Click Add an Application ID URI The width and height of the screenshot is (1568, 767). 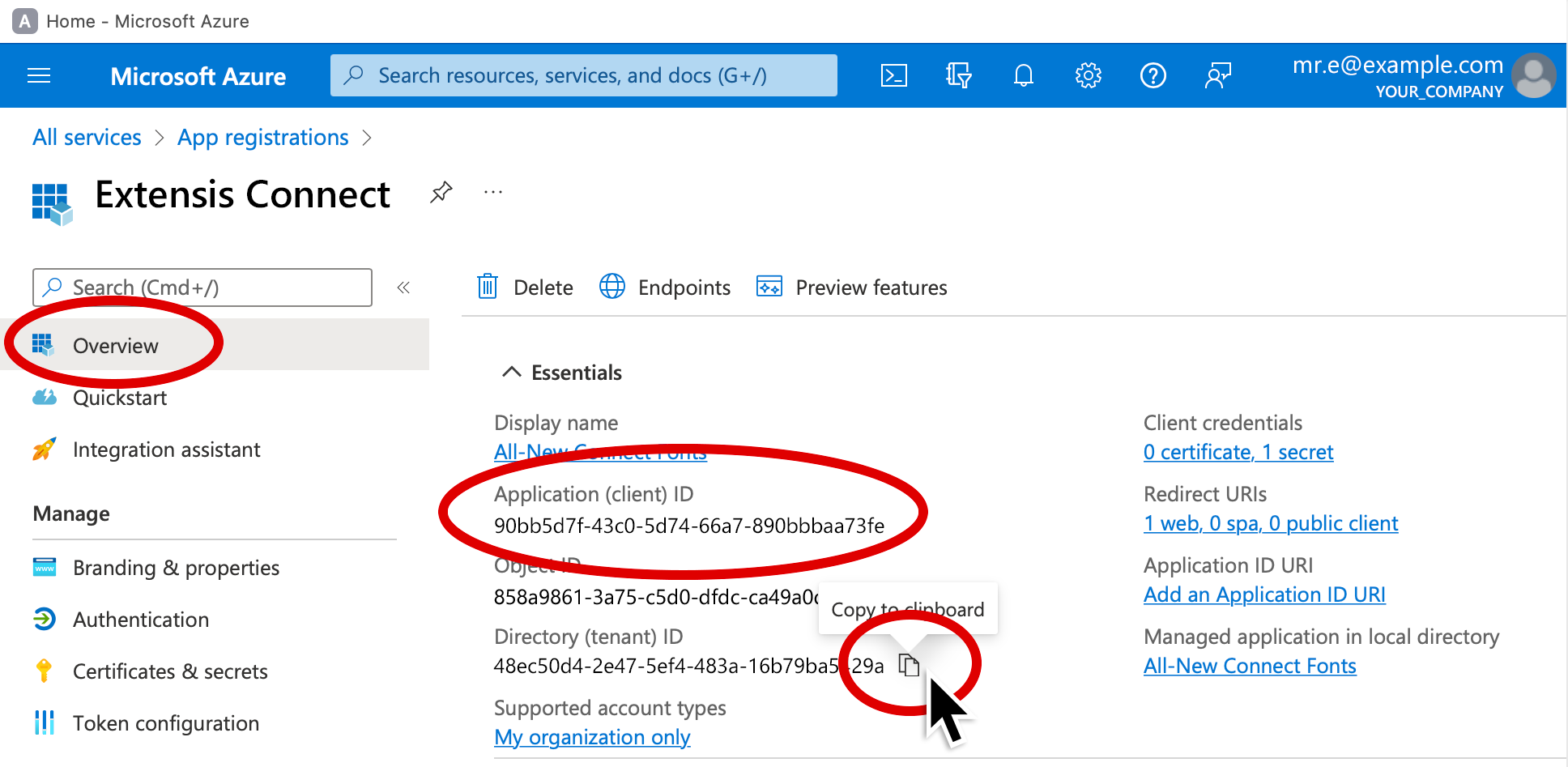tap(1264, 594)
